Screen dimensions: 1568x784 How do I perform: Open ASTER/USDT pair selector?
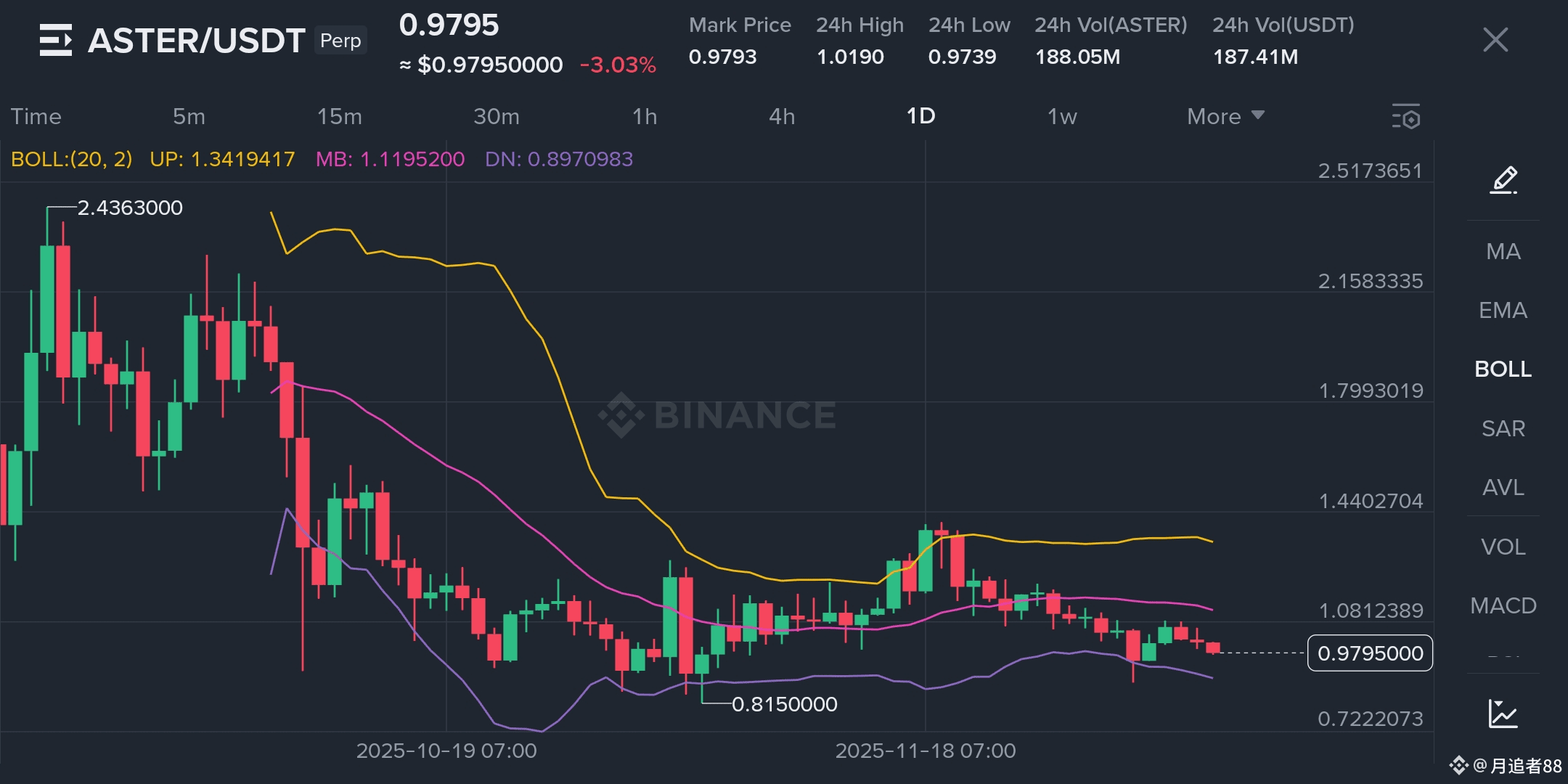coord(196,41)
